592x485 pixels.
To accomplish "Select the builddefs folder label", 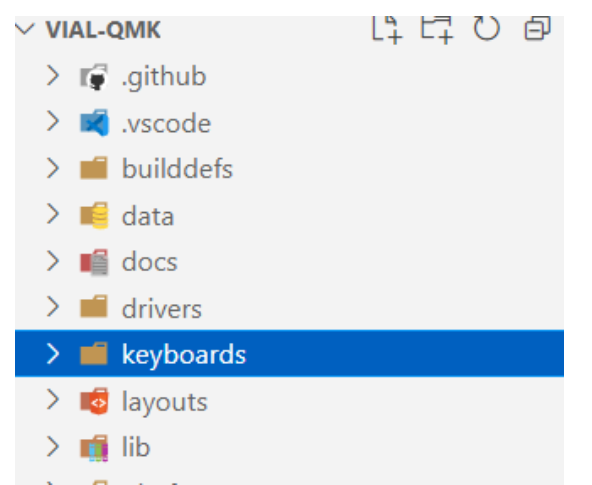I will click(x=177, y=169).
